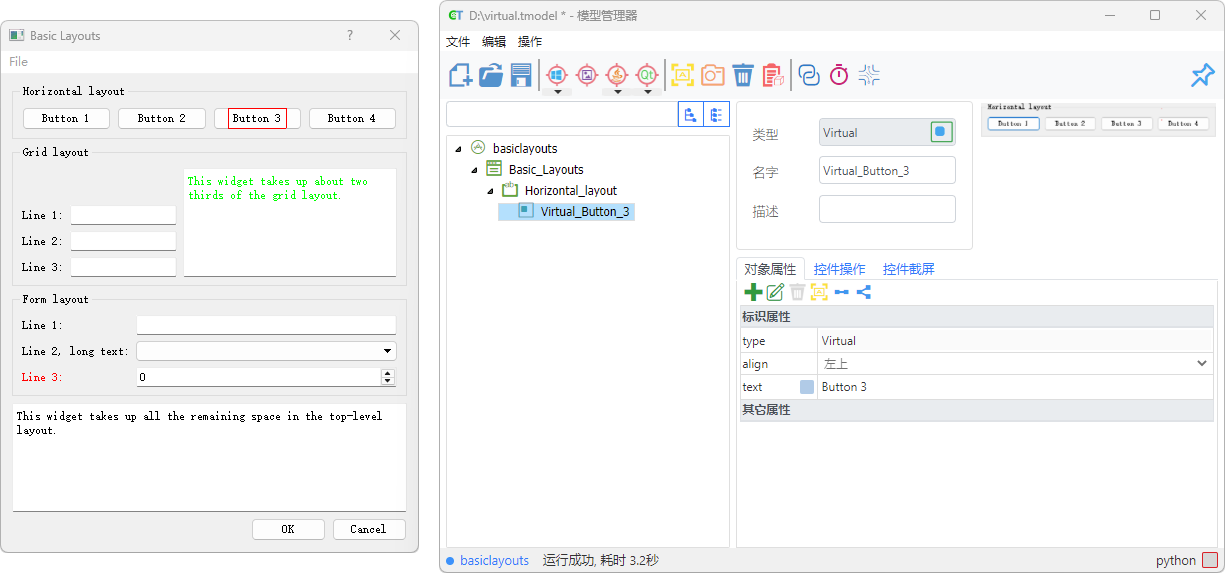Click the orange camera screenshot icon
Screen dimensions: 1225x573
click(712, 75)
